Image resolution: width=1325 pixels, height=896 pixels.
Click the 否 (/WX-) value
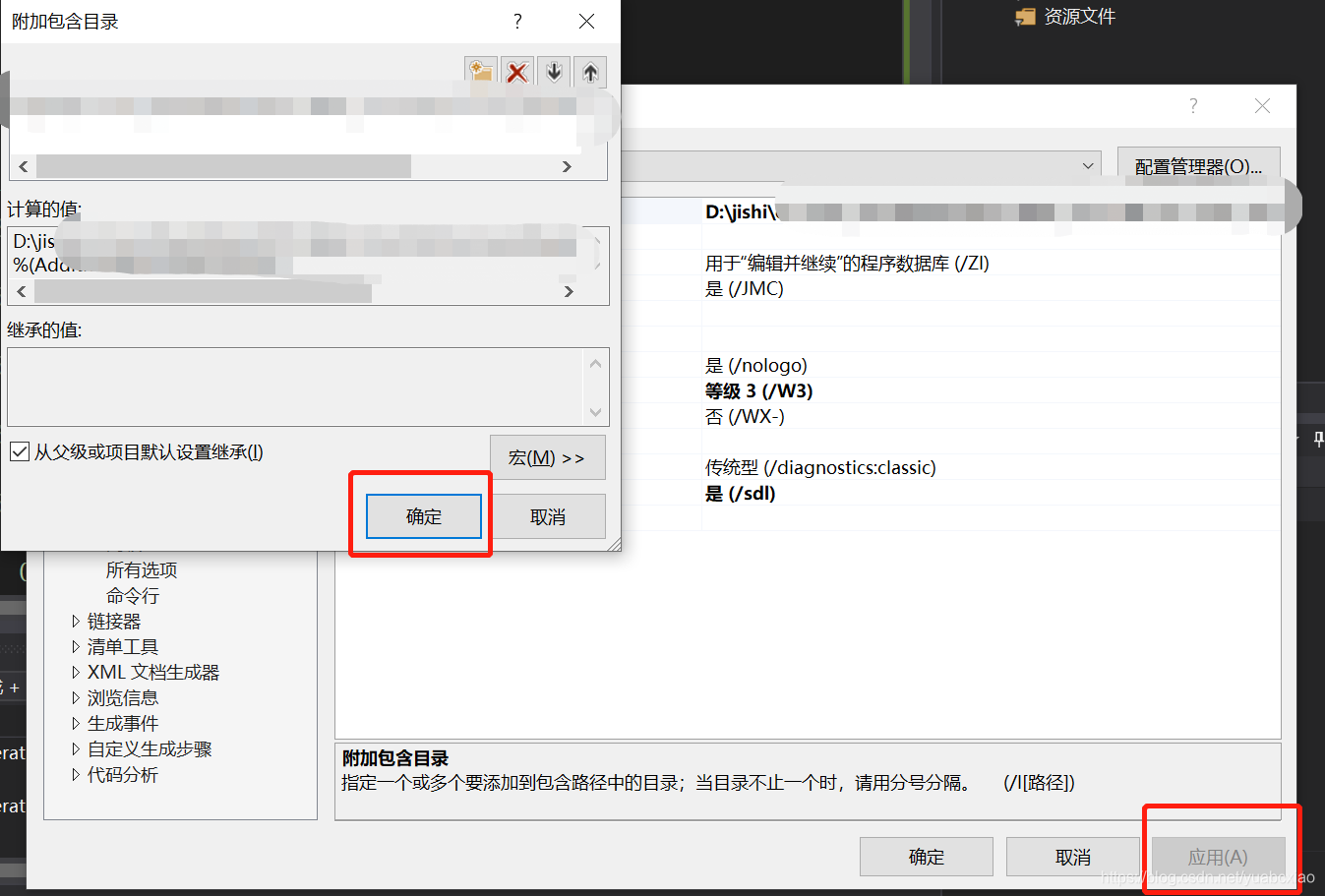pos(745,417)
